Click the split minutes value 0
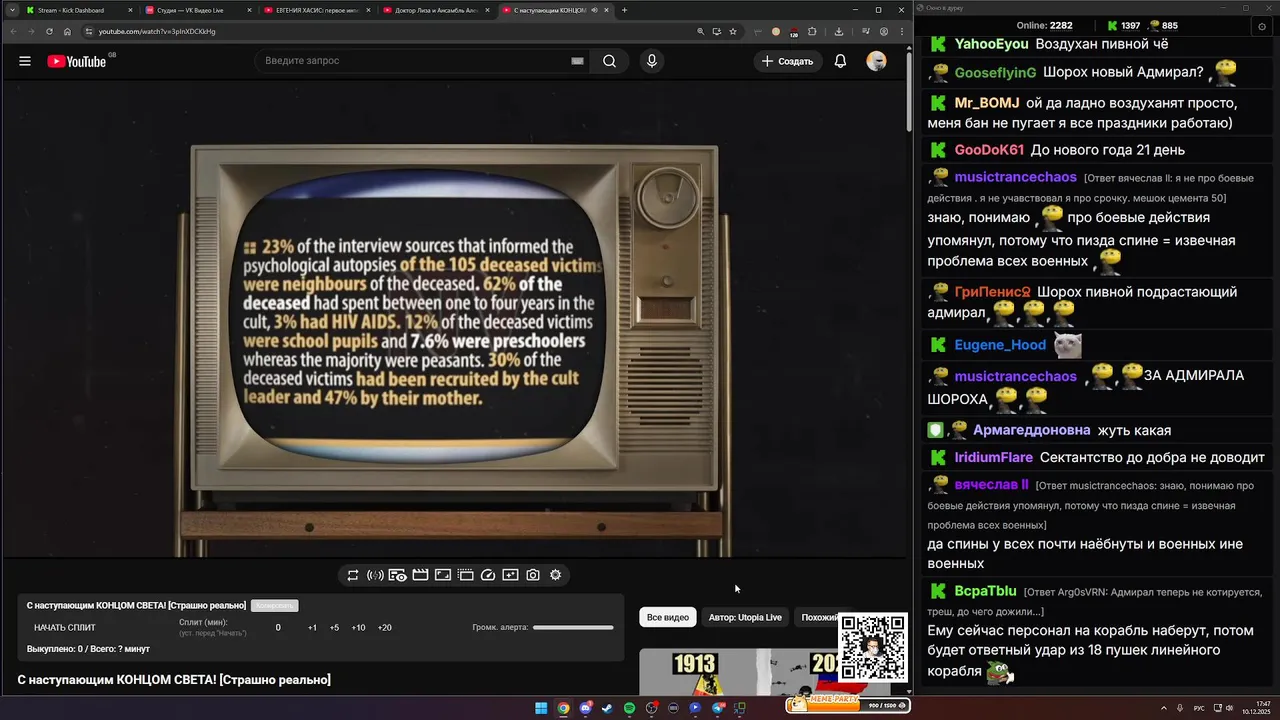 pos(278,628)
